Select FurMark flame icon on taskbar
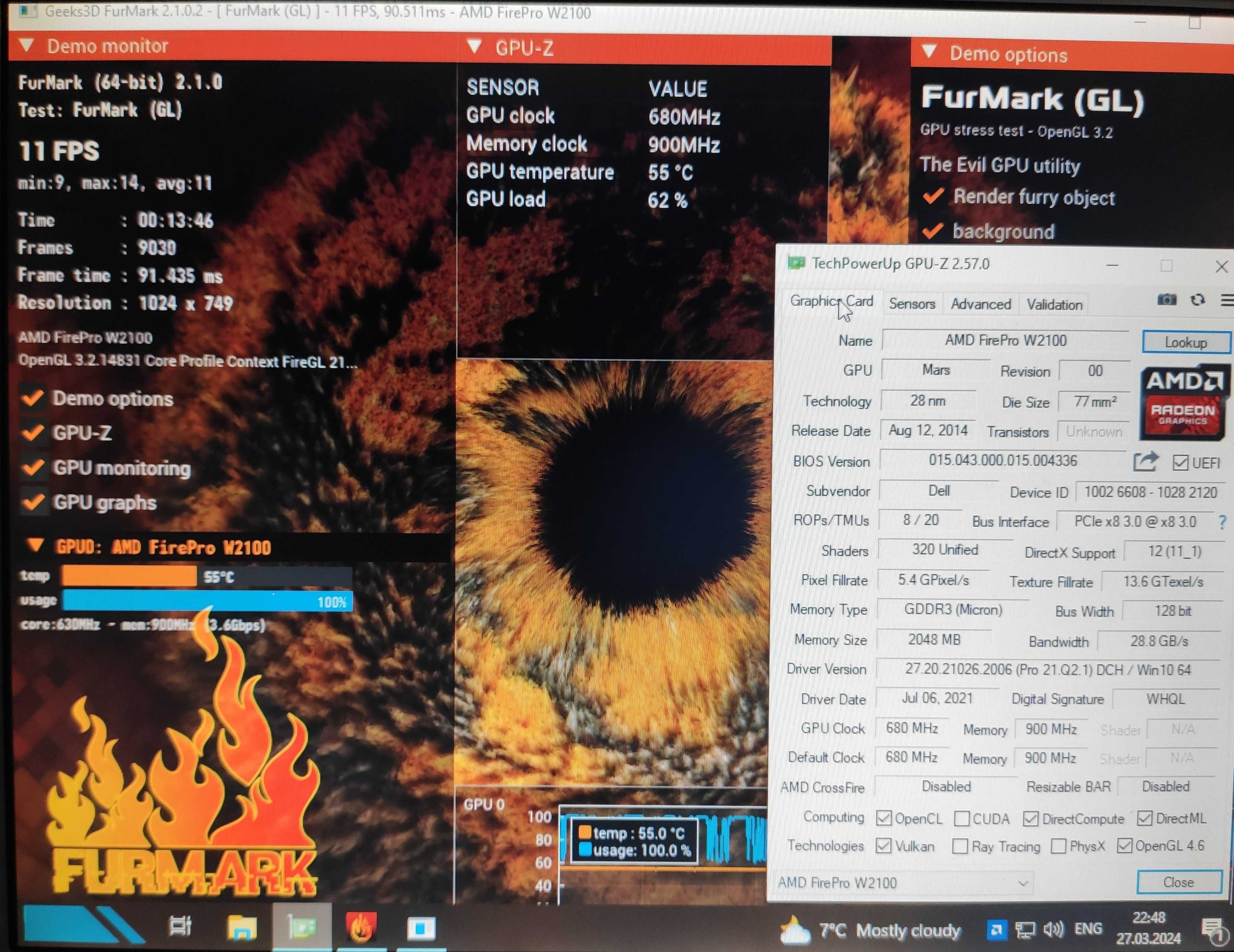The width and height of the screenshot is (1234, 952). [x=361, y=927]
